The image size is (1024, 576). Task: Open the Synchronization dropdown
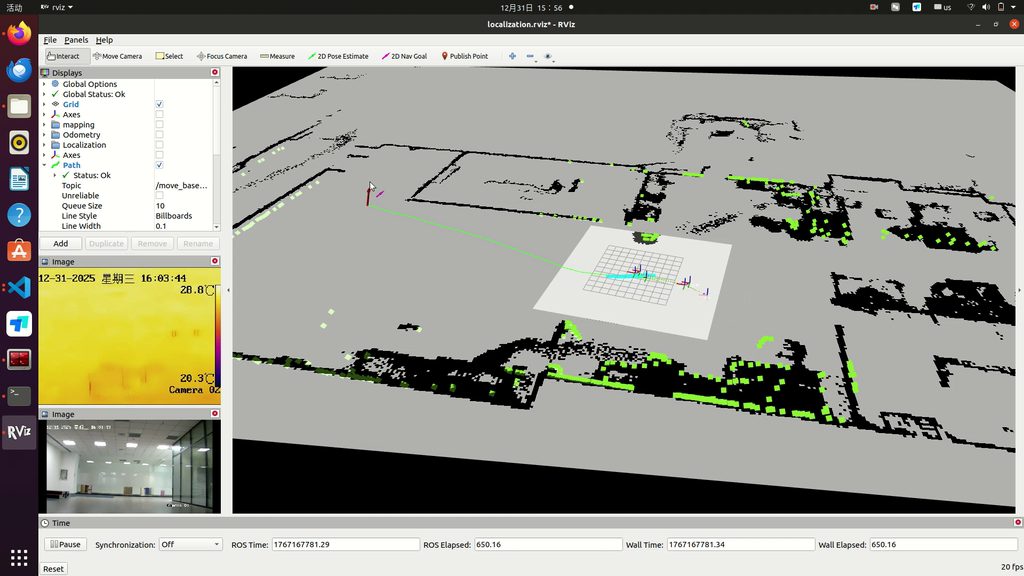point(190,544)
